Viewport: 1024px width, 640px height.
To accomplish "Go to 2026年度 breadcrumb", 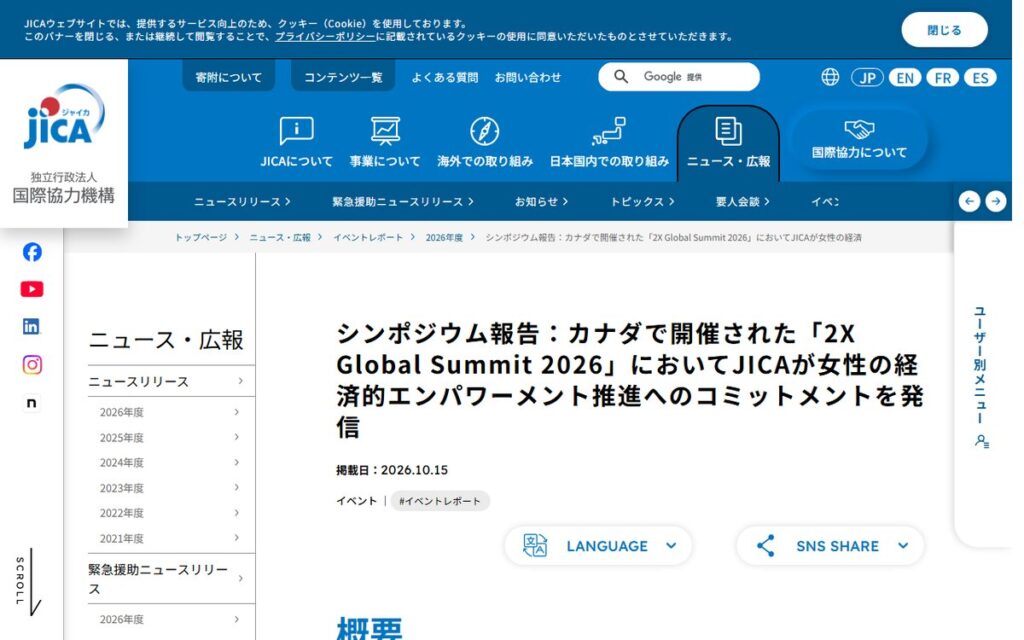I will click(444, 238).
